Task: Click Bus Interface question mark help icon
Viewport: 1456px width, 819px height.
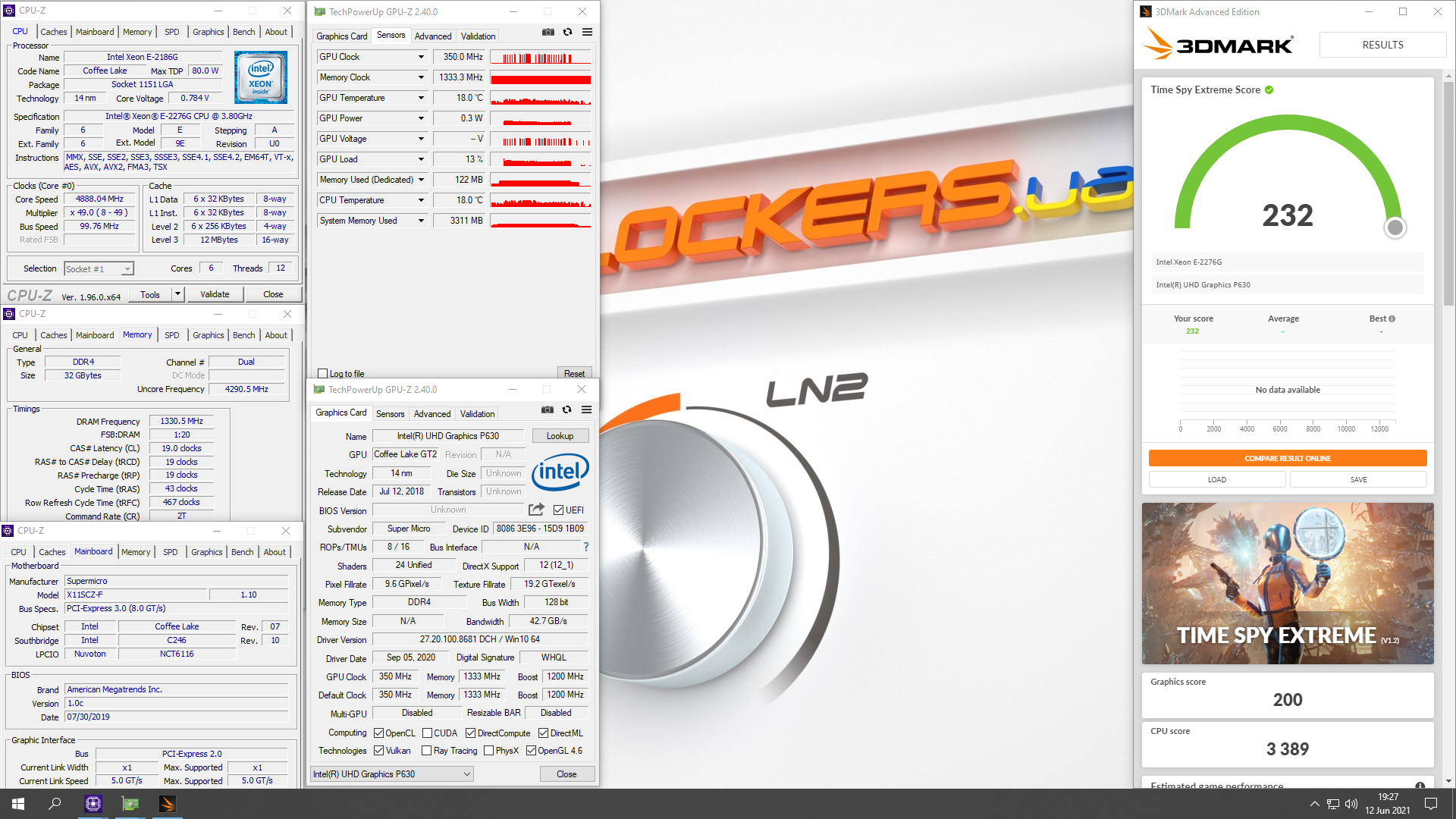Action: coord(585,547)
